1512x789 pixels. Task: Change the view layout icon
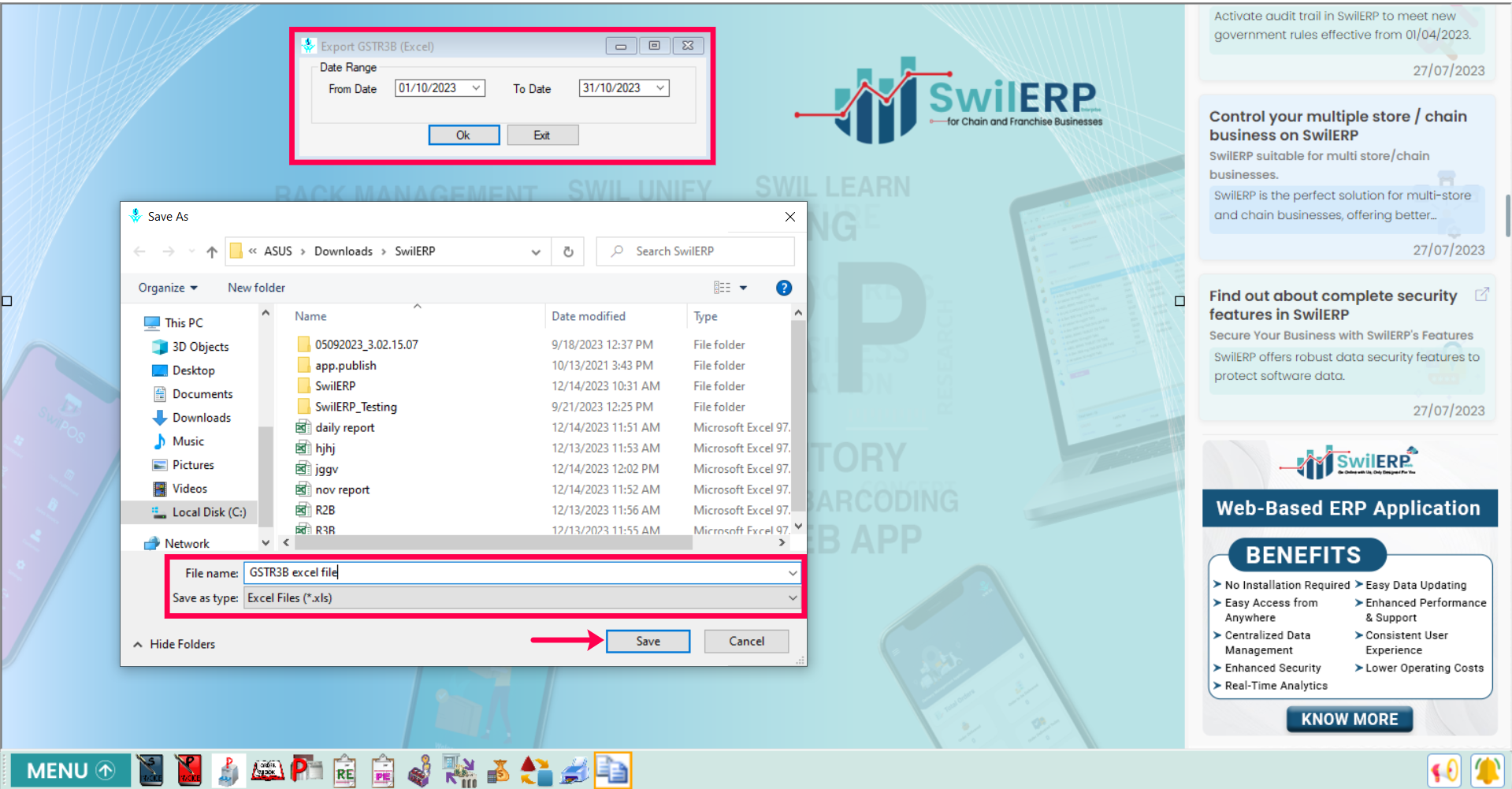tap(722, 288)
